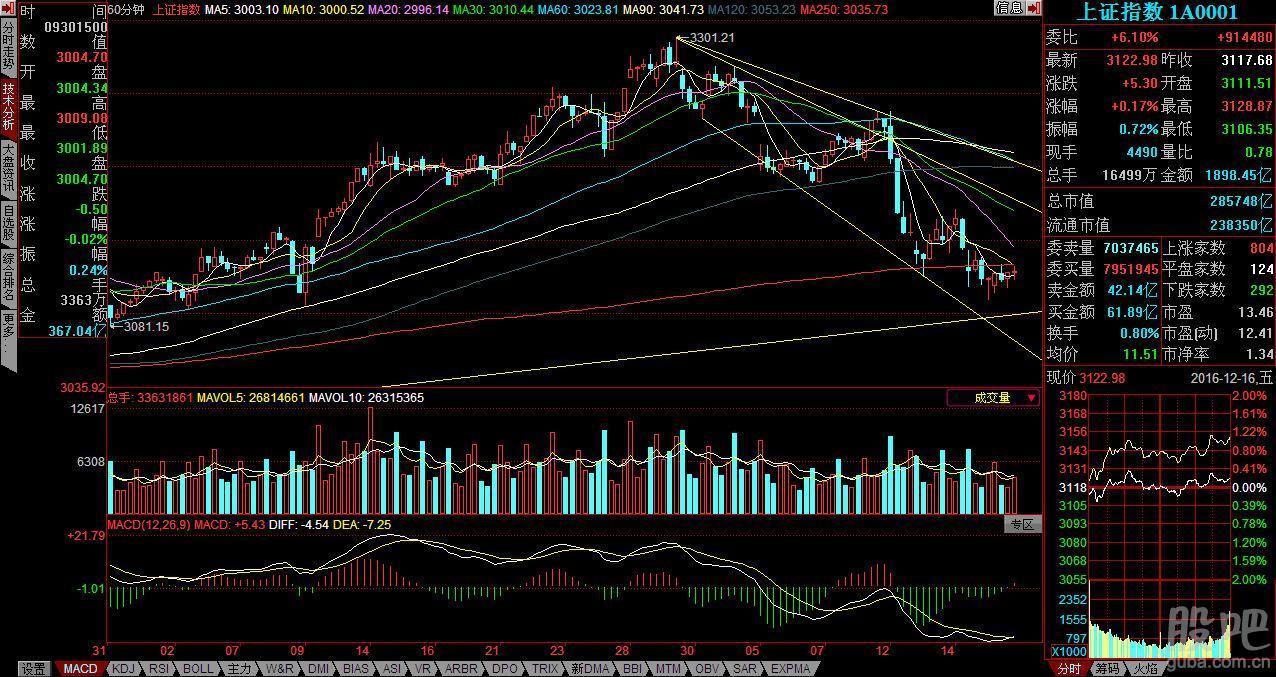Switch to the KDJ indicator tab
This screenshot has width=1276, height=677.
point(124,668)
